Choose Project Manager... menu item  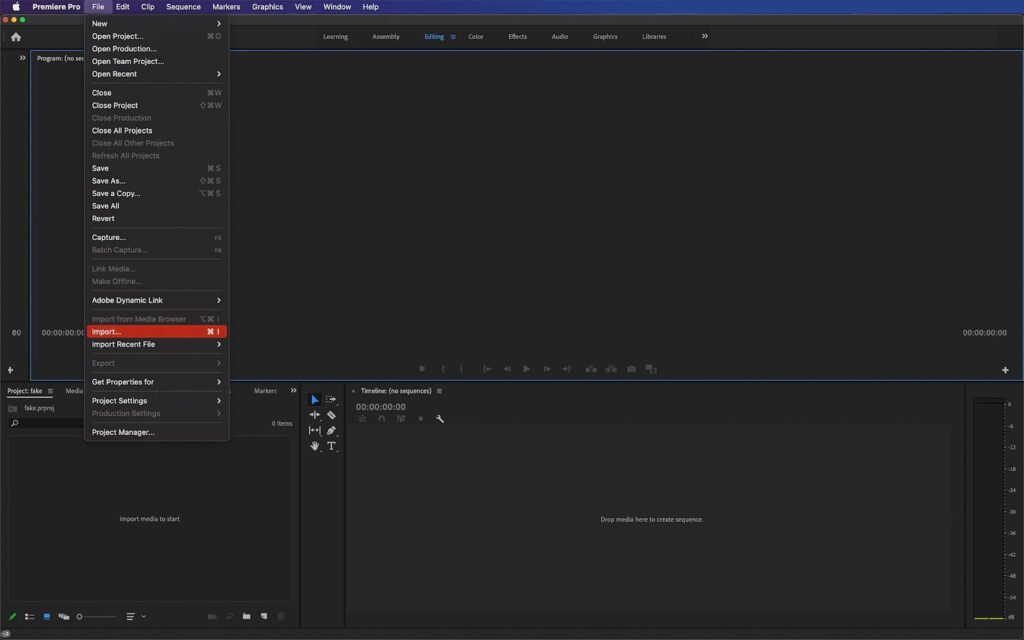156,432
